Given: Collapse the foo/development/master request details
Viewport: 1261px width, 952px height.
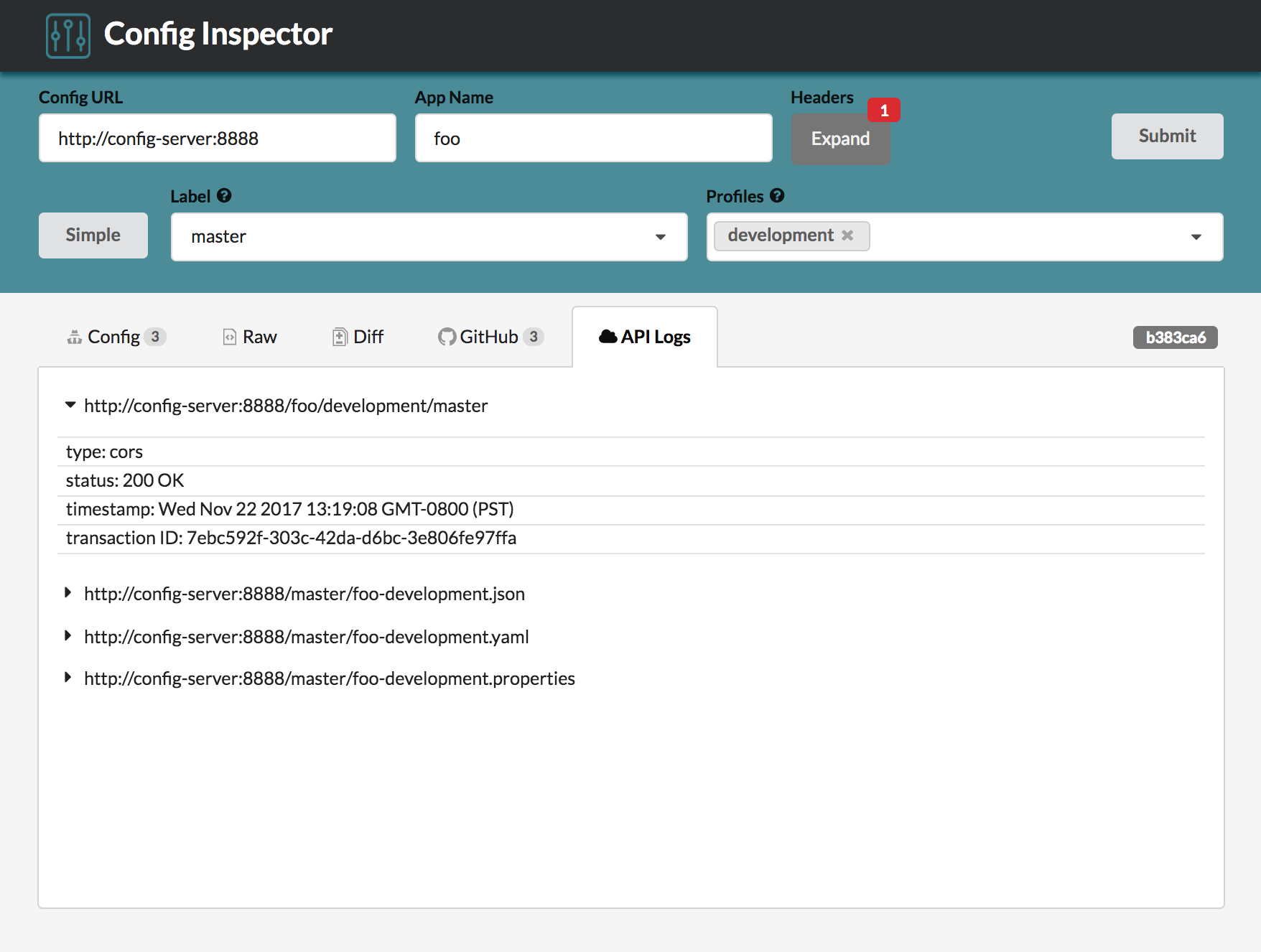Looking at the screenshot, I should click(x=70, y=405).
